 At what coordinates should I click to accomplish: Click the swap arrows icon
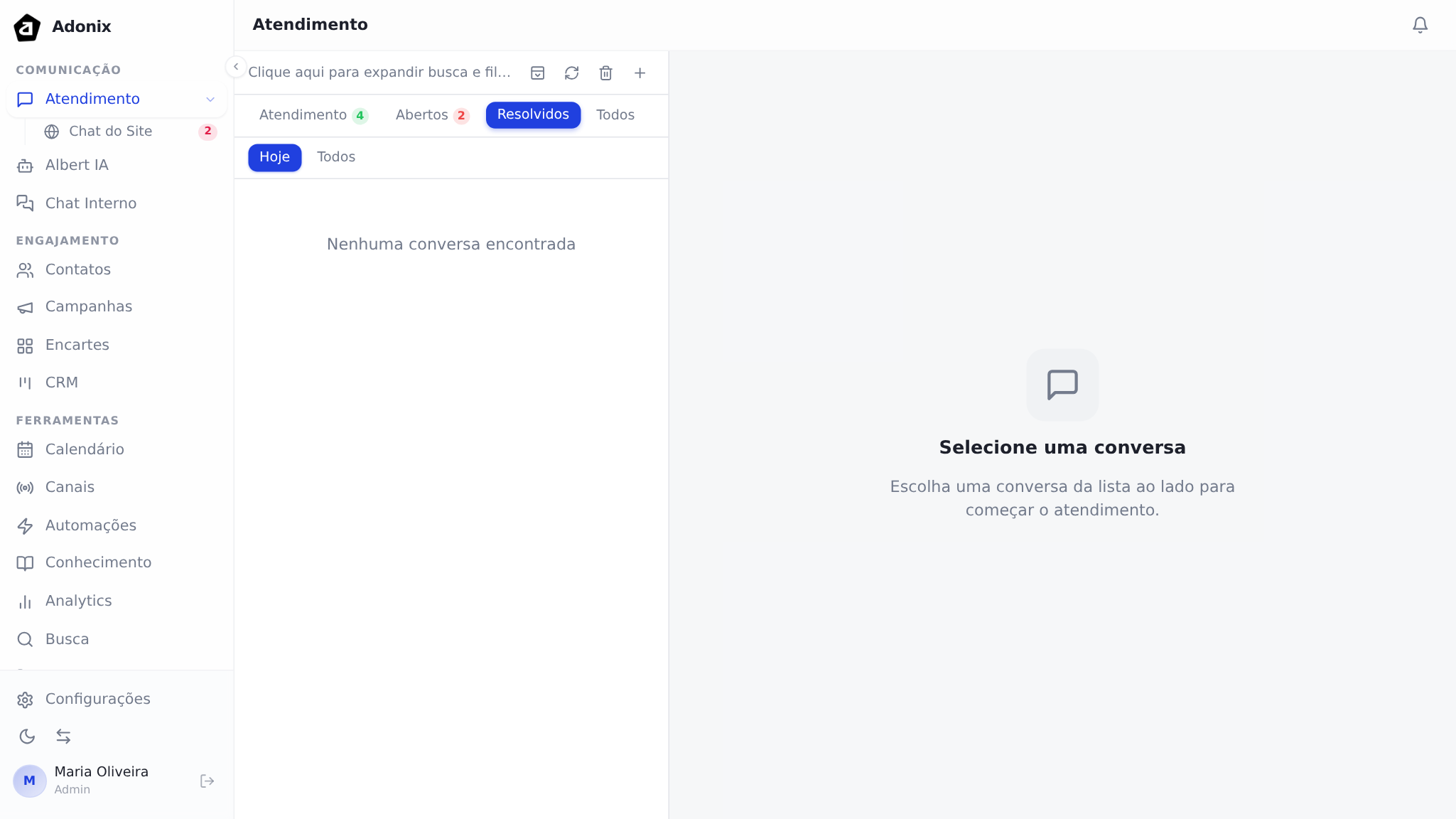pos(63,737)
